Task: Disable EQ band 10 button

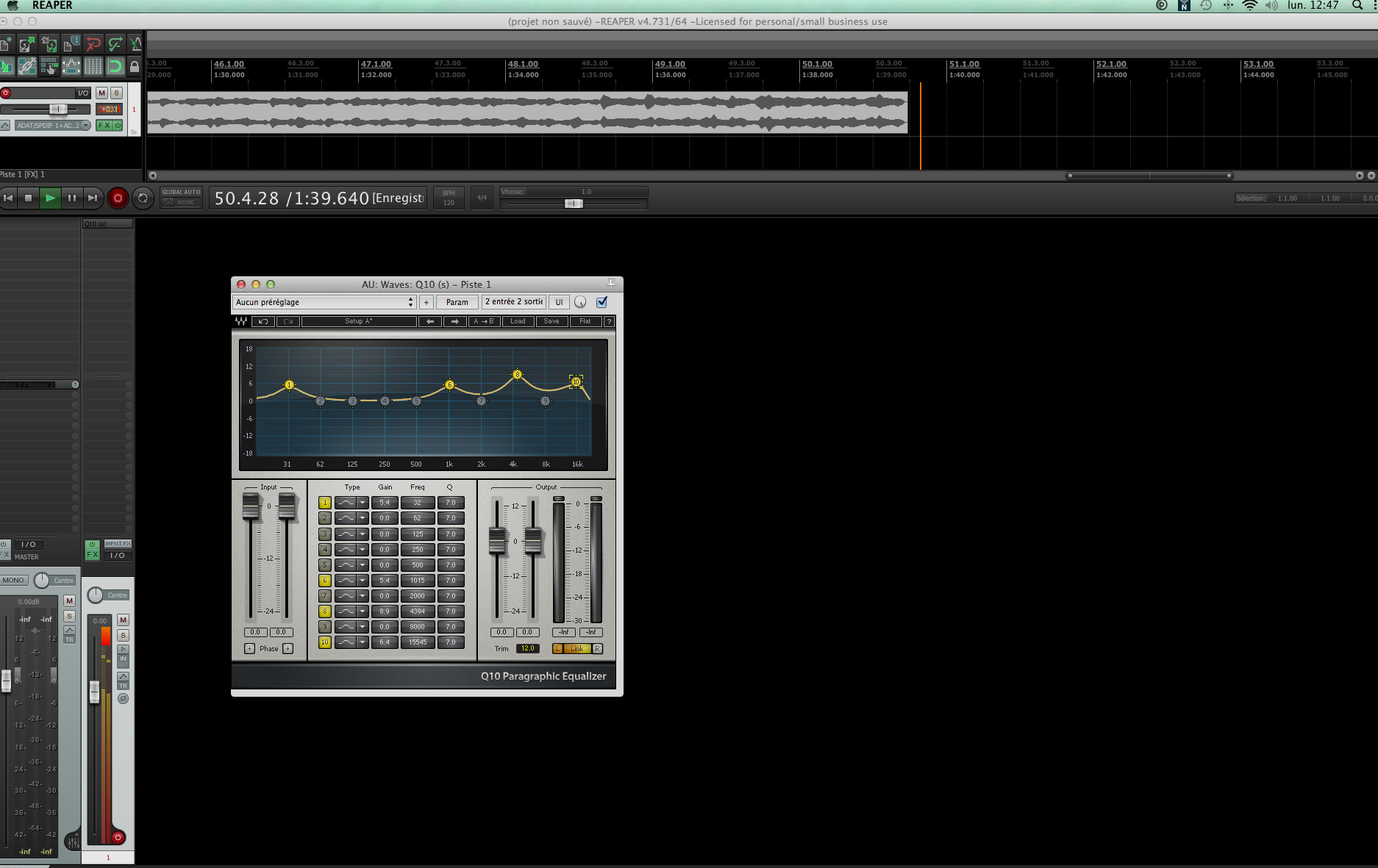Action: point(324,642)
